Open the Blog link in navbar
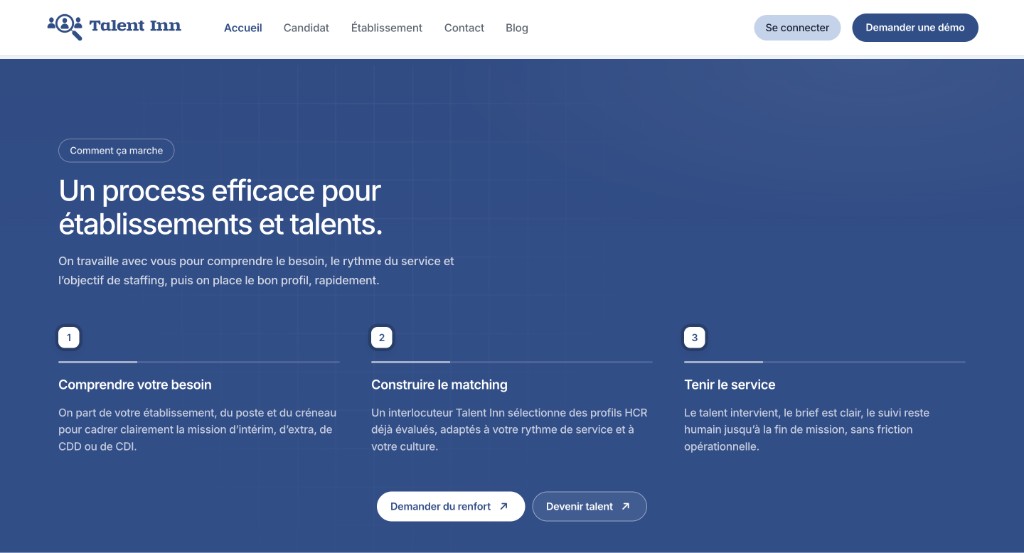The width and height of the screenshot is (1024, 553). (517, 28)
